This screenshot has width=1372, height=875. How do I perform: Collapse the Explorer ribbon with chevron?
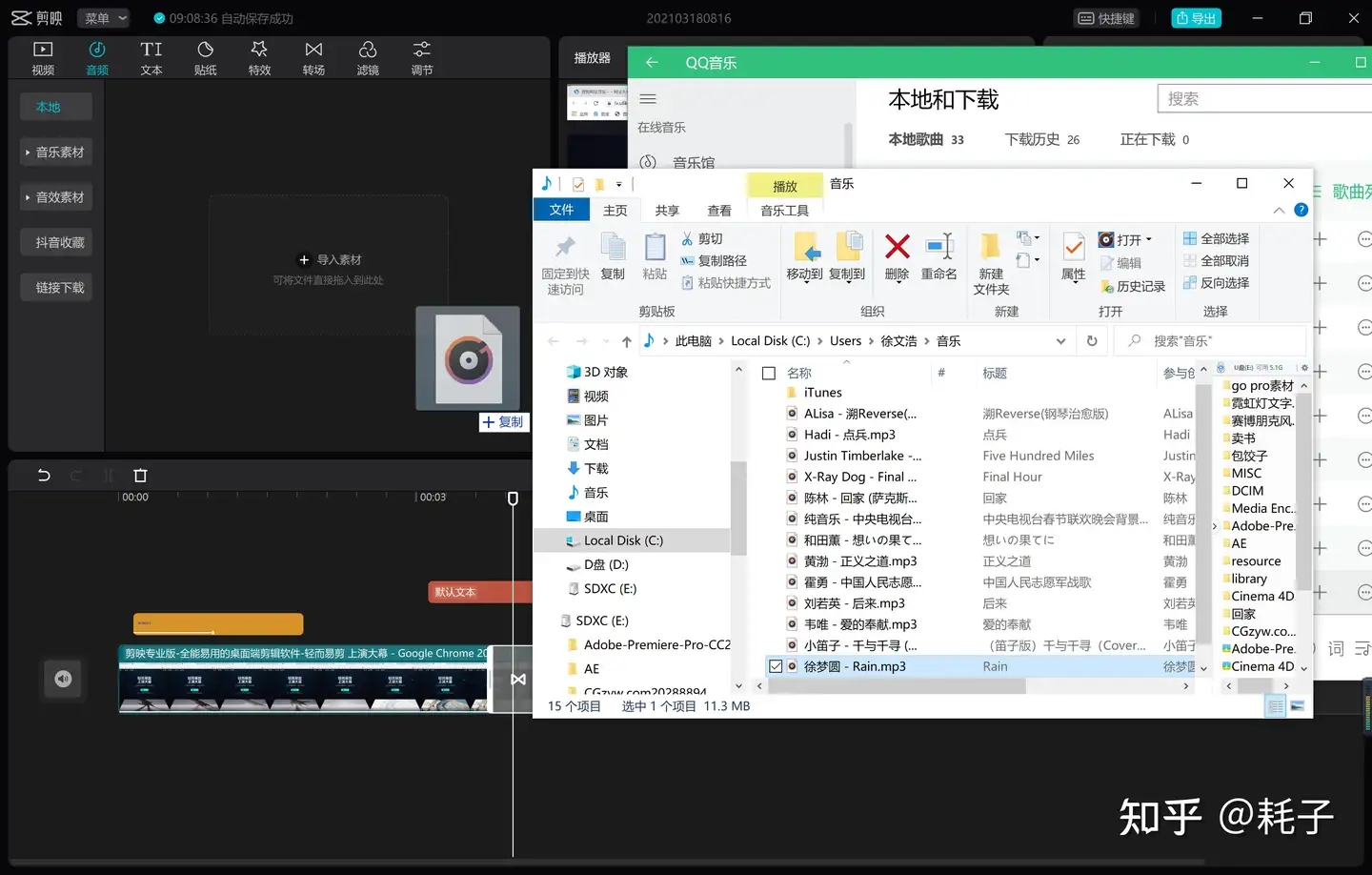pyautogui.click(x=1279, y=210)
